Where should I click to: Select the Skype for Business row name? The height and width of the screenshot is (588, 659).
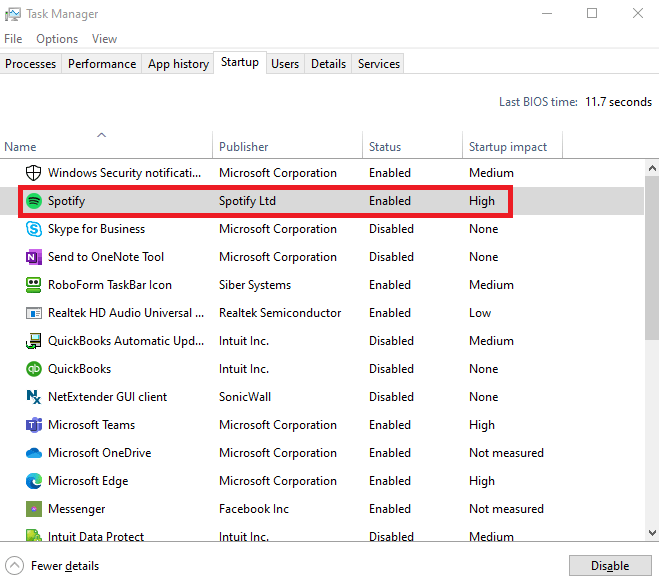click(x=96, y=229)
